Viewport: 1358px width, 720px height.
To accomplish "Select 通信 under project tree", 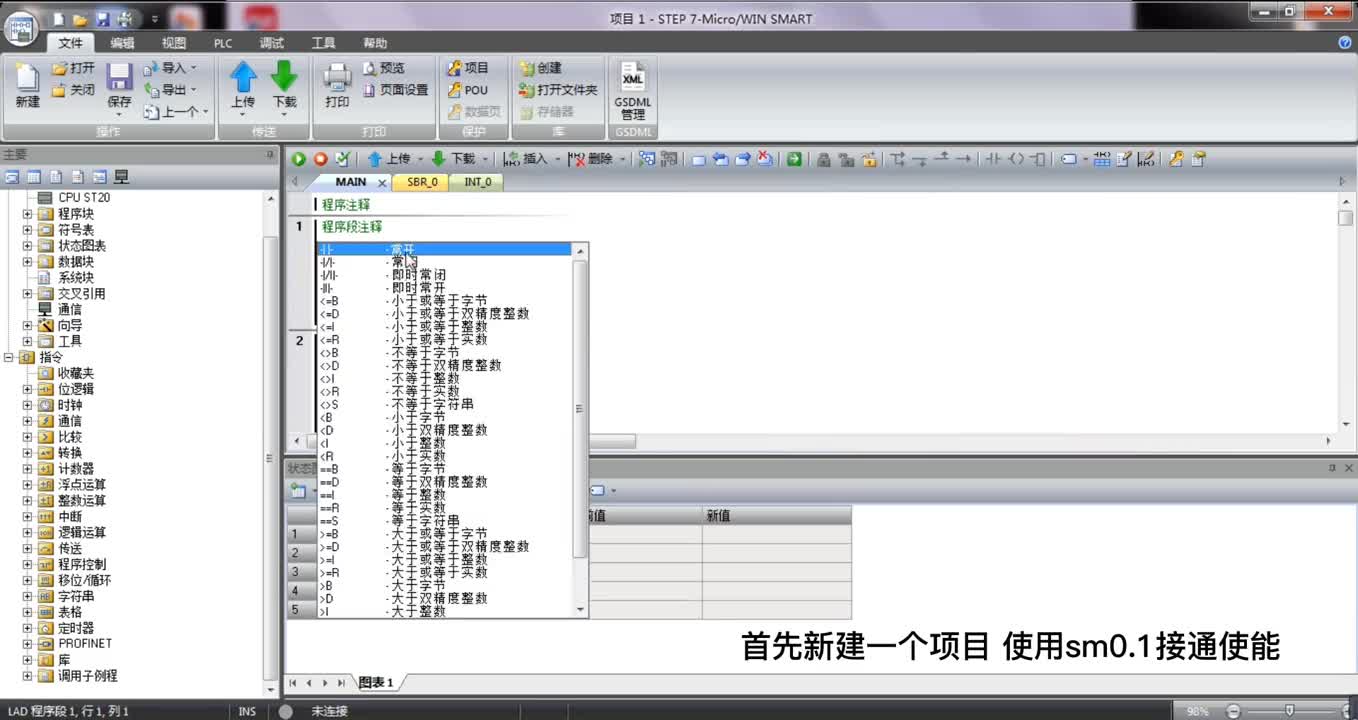I will point(70,310).
